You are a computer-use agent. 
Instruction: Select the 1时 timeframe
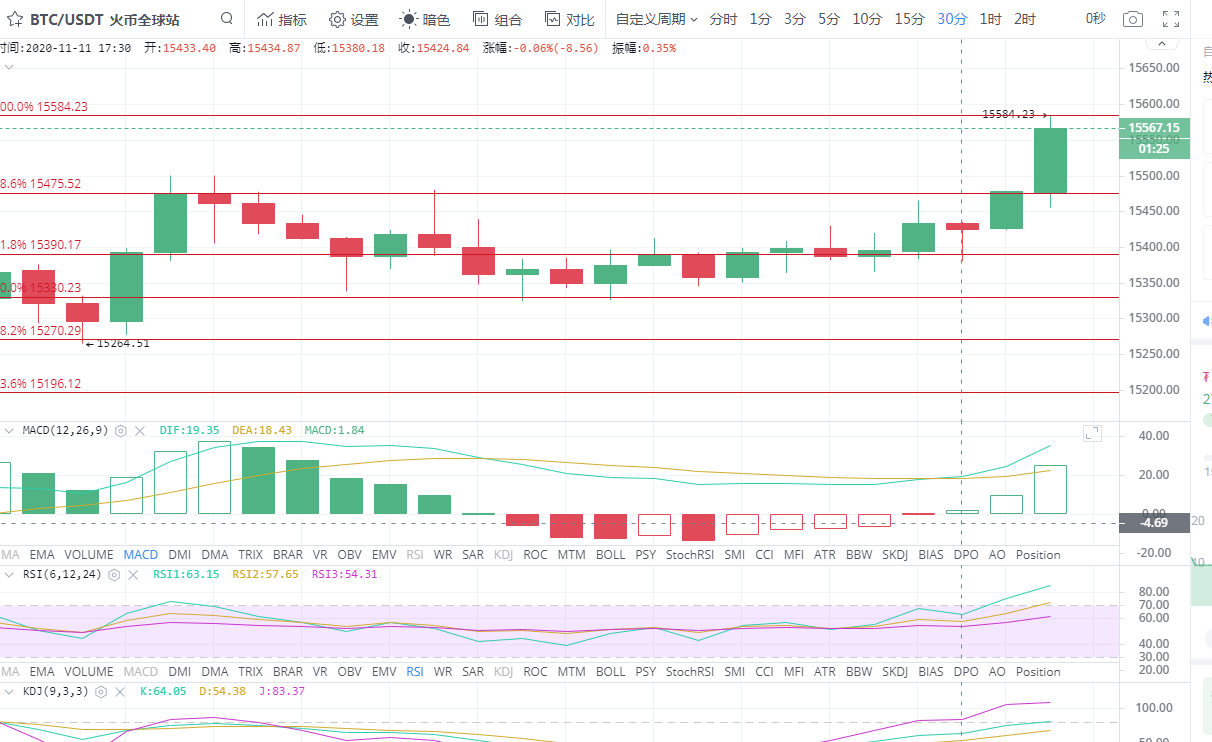click(990, 19)
